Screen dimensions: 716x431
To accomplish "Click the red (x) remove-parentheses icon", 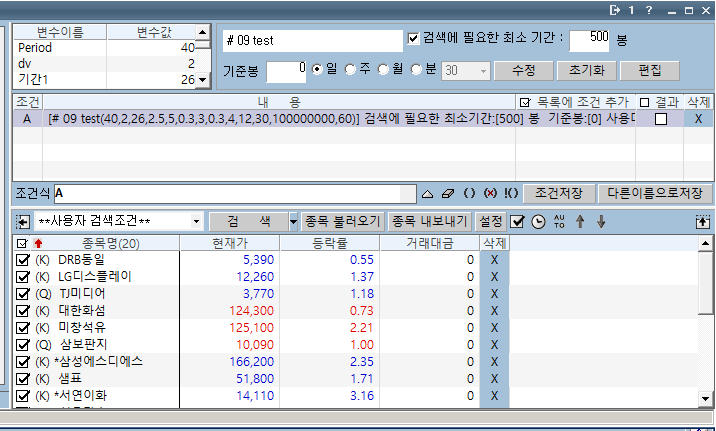I will [490, 194].
